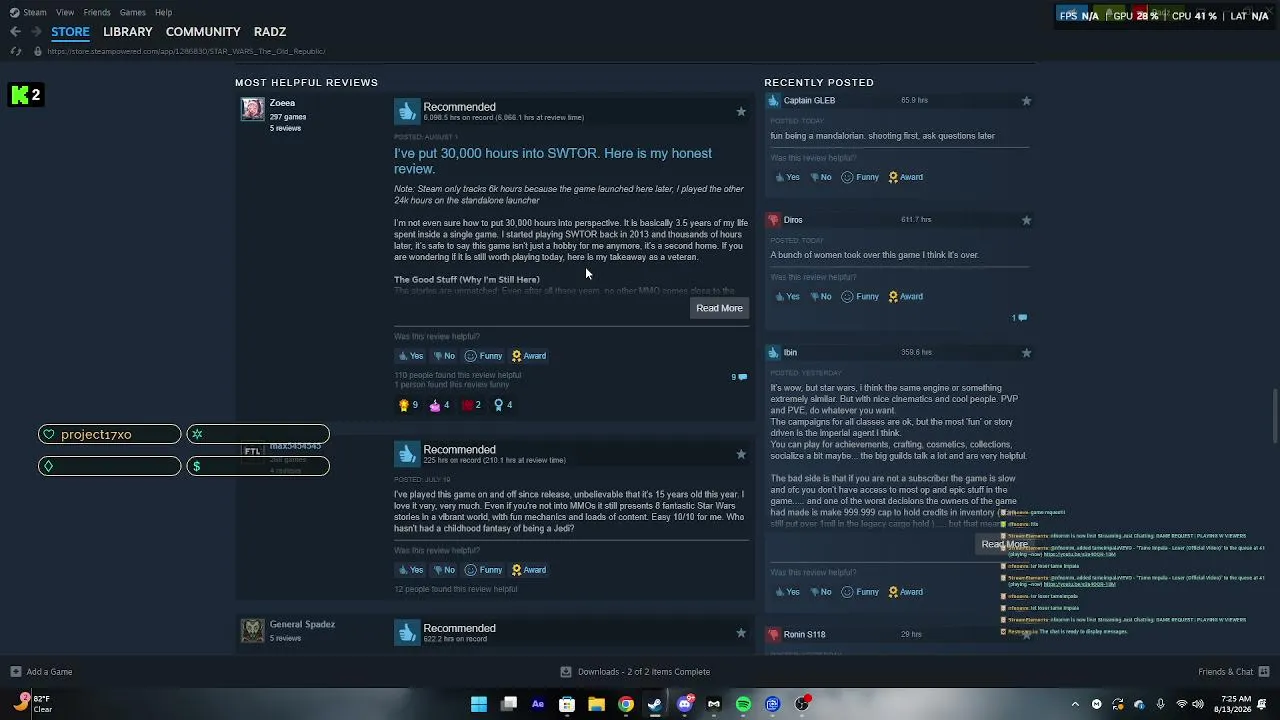The width and height of the screenshot is (1280, 720).
Task: Open the Games menu
Action: pyautogui.click(x=133, y=12)
